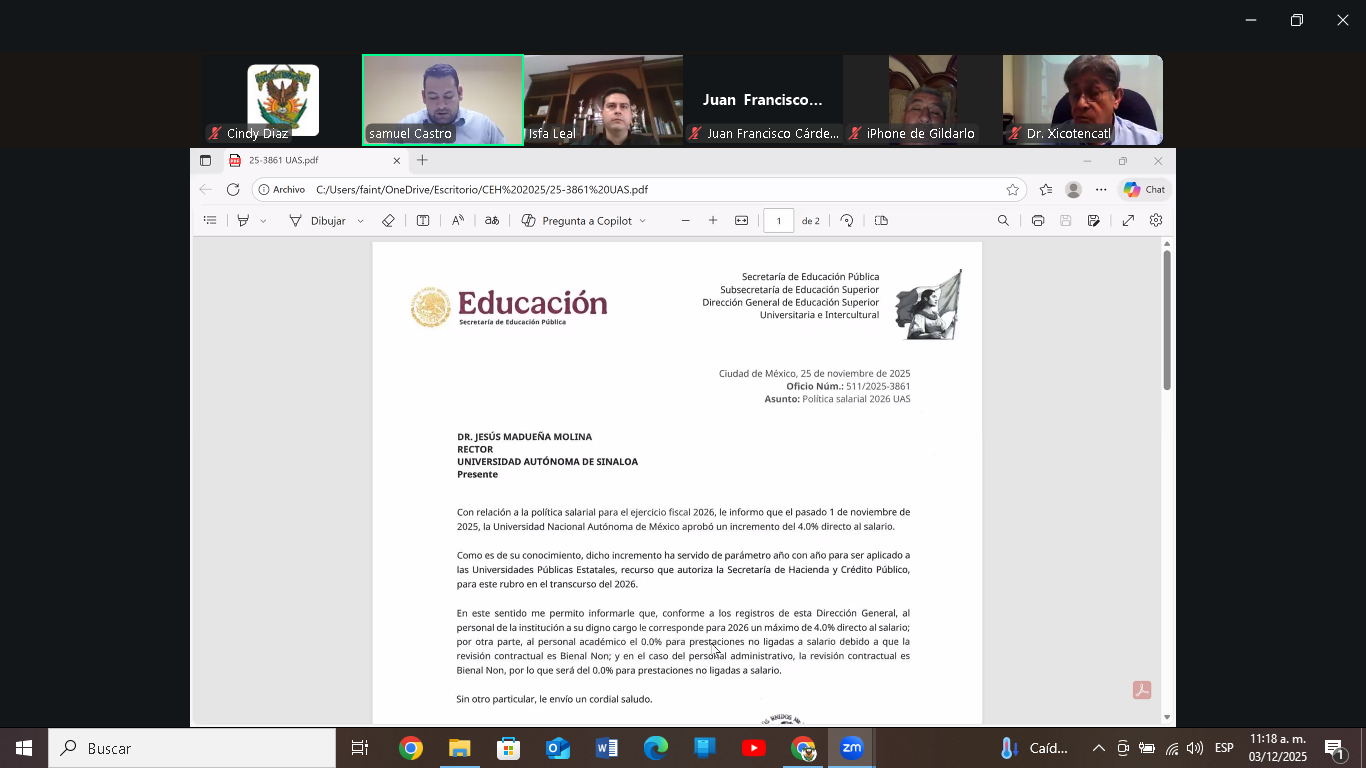The width and height of the screenshot is (1366, 768).
Task: Open a new browser tab
Action: click(x=422, y=160)
